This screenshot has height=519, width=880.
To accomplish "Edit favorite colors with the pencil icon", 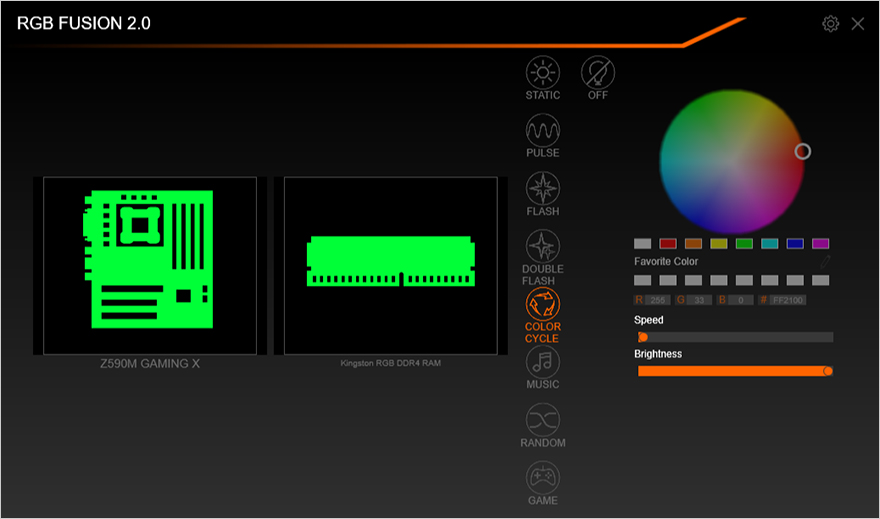I will [x=825, y=261].
